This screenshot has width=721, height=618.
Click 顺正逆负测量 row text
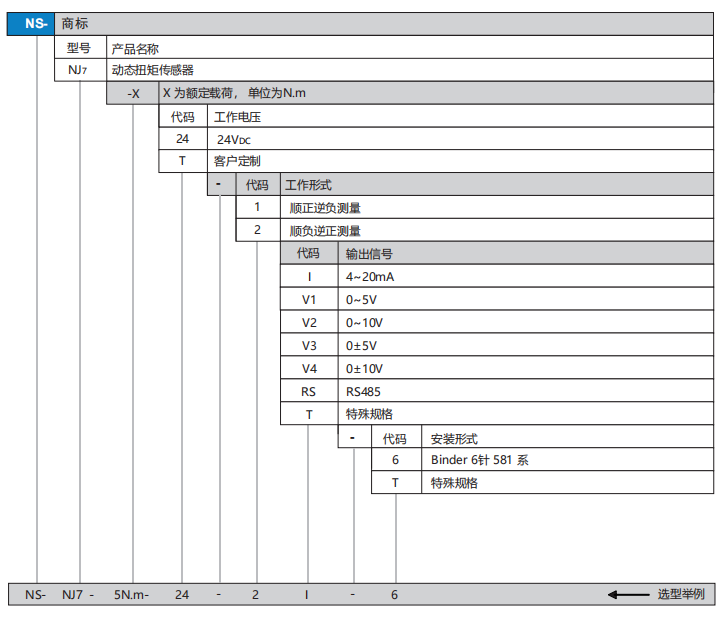(x=325, y=208)
